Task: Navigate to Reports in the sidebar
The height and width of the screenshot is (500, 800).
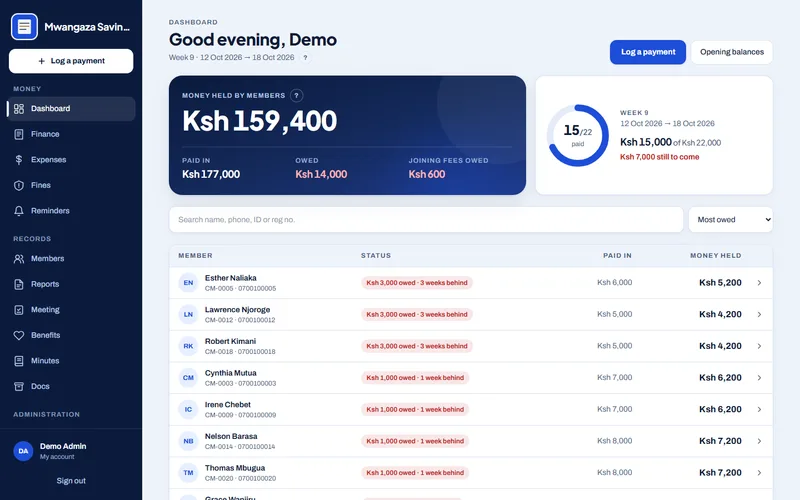Action: pyautogui.click(x=71, y=284)
